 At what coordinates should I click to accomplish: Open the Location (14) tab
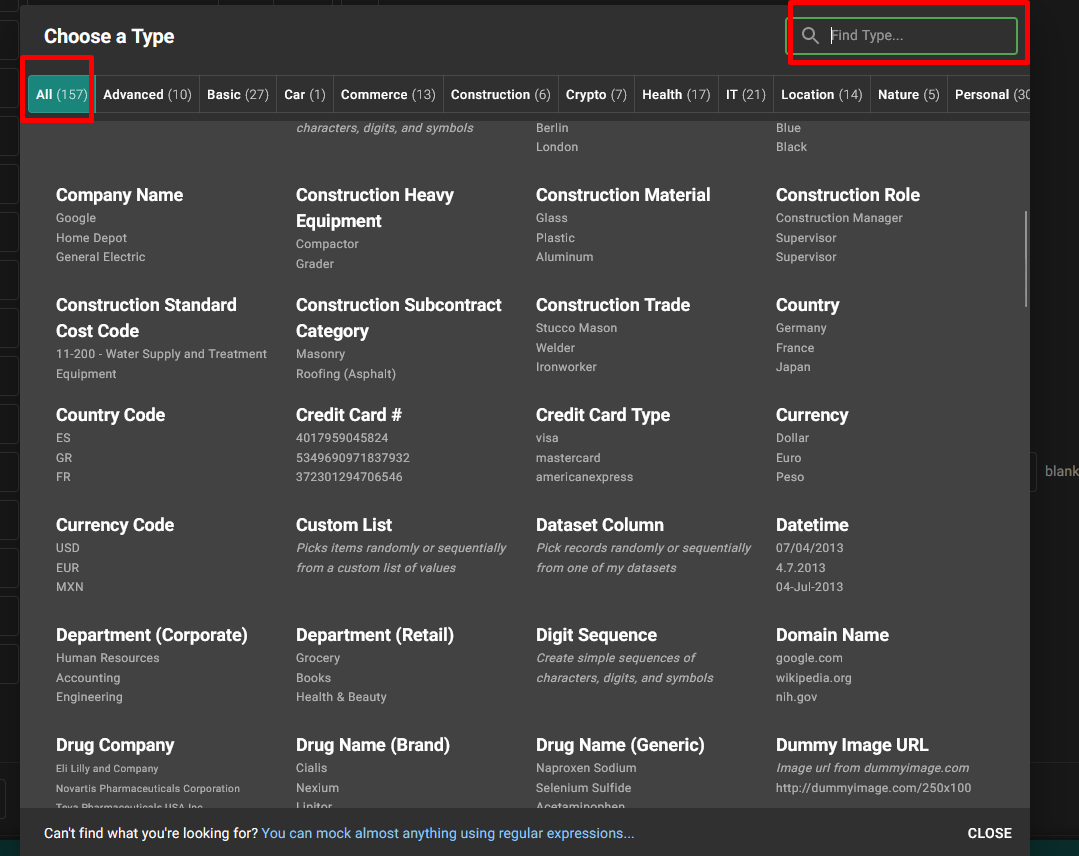822,94
